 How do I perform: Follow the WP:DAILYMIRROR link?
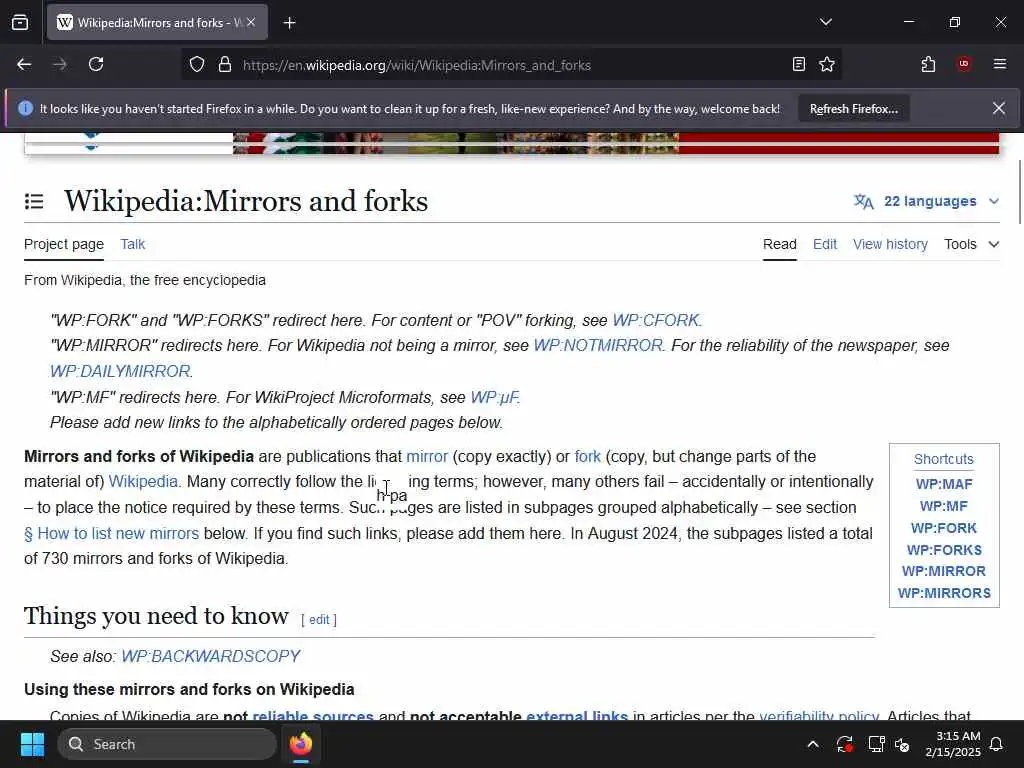pyautogui.click(x=120, y=372)
